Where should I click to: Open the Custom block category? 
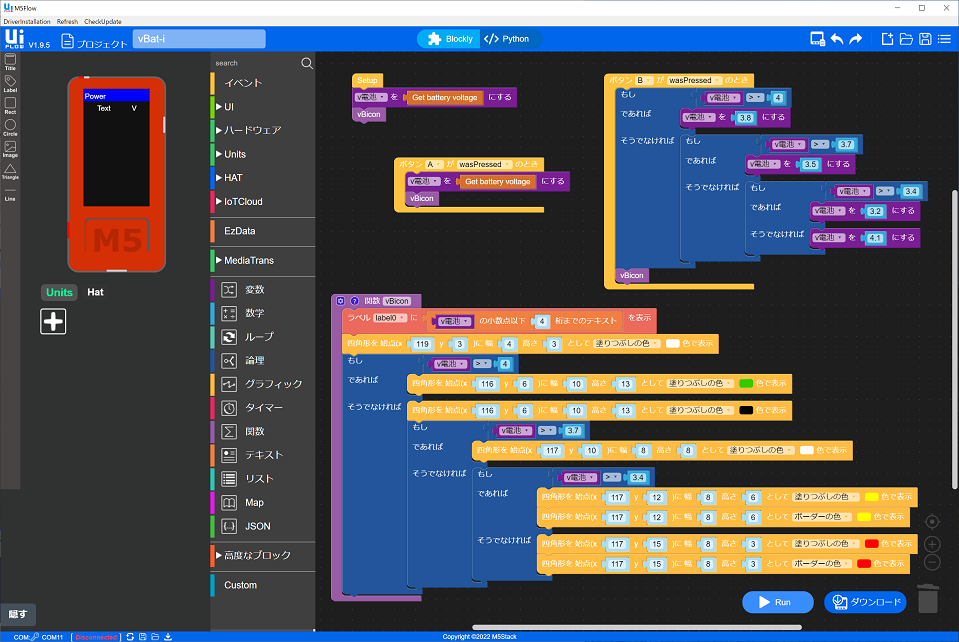263,585
